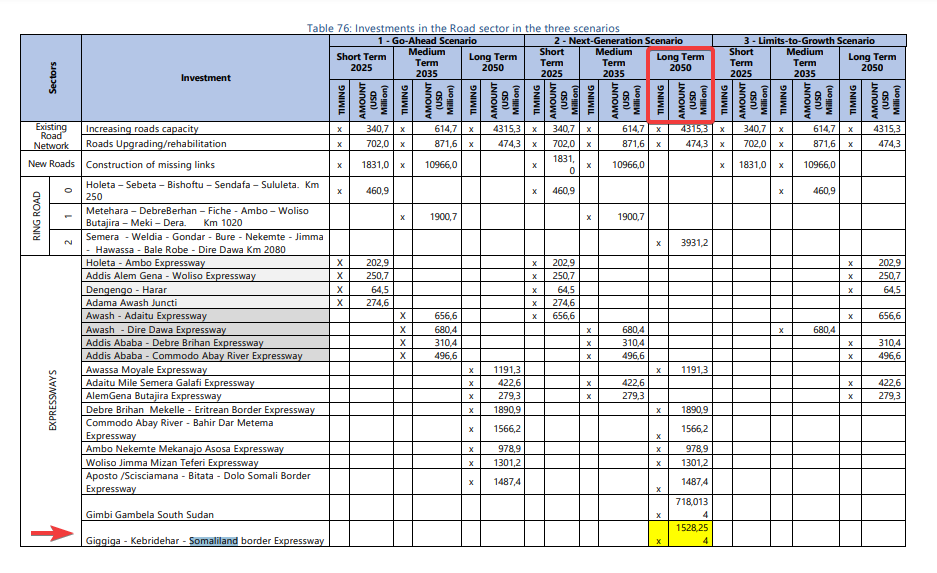Click ring road number '2' cell
Image resolution: width=937 pixels, height=573 pixels.
[x=68, y=243]
